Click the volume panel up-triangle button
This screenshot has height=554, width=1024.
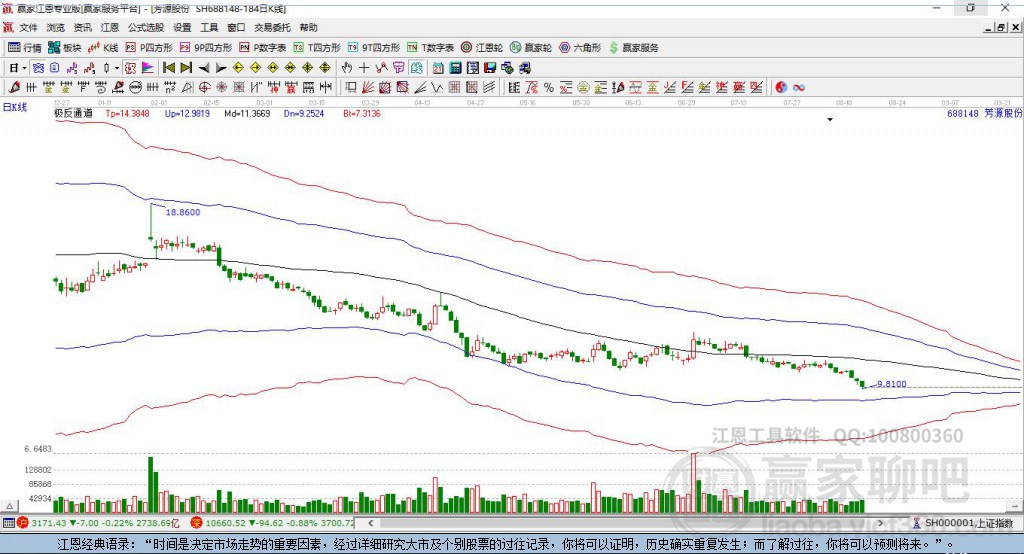[x=9, y=506]
